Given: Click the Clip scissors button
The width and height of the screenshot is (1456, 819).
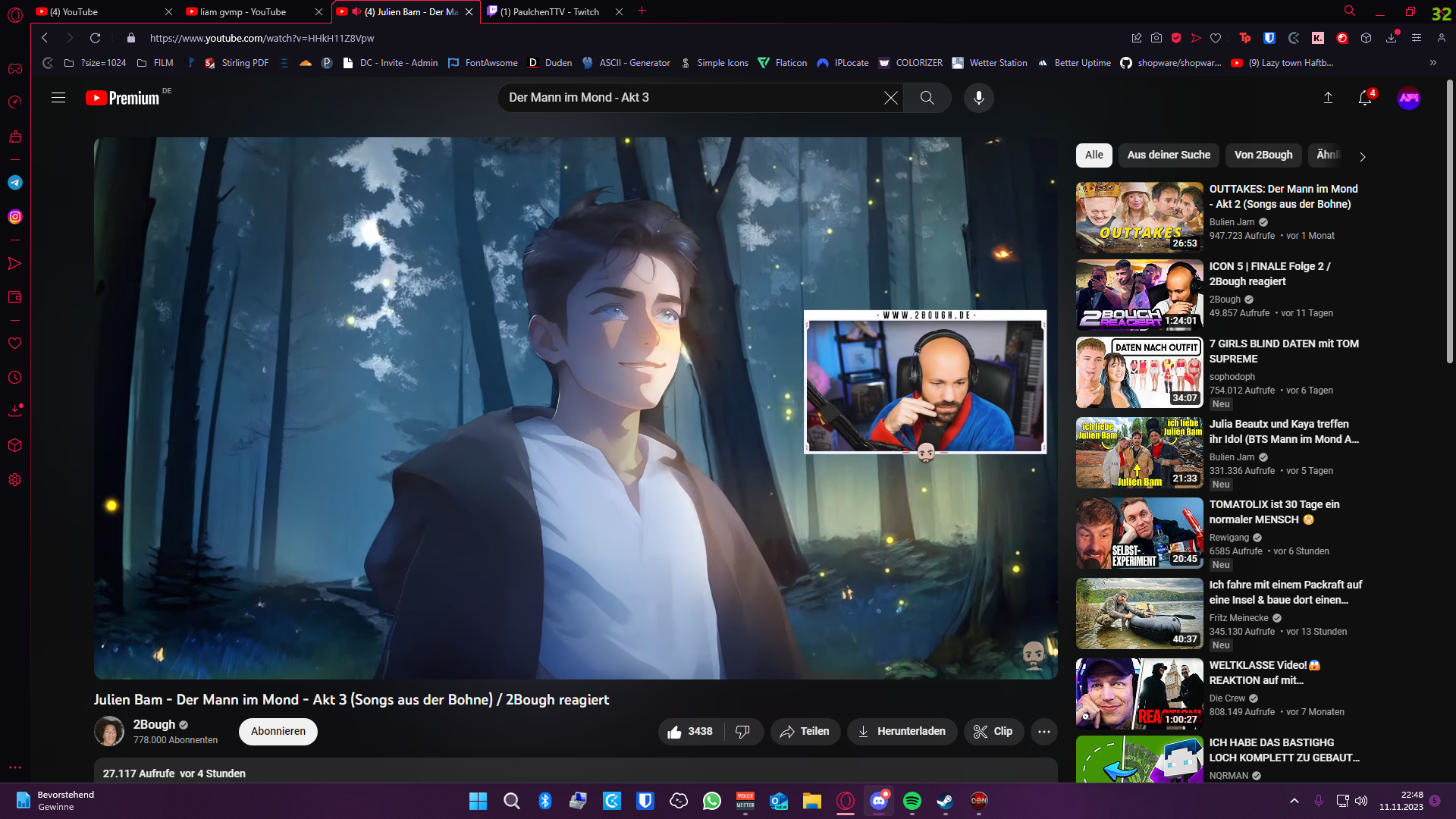Looking at the screenshot, I should [x=993, y=732].
